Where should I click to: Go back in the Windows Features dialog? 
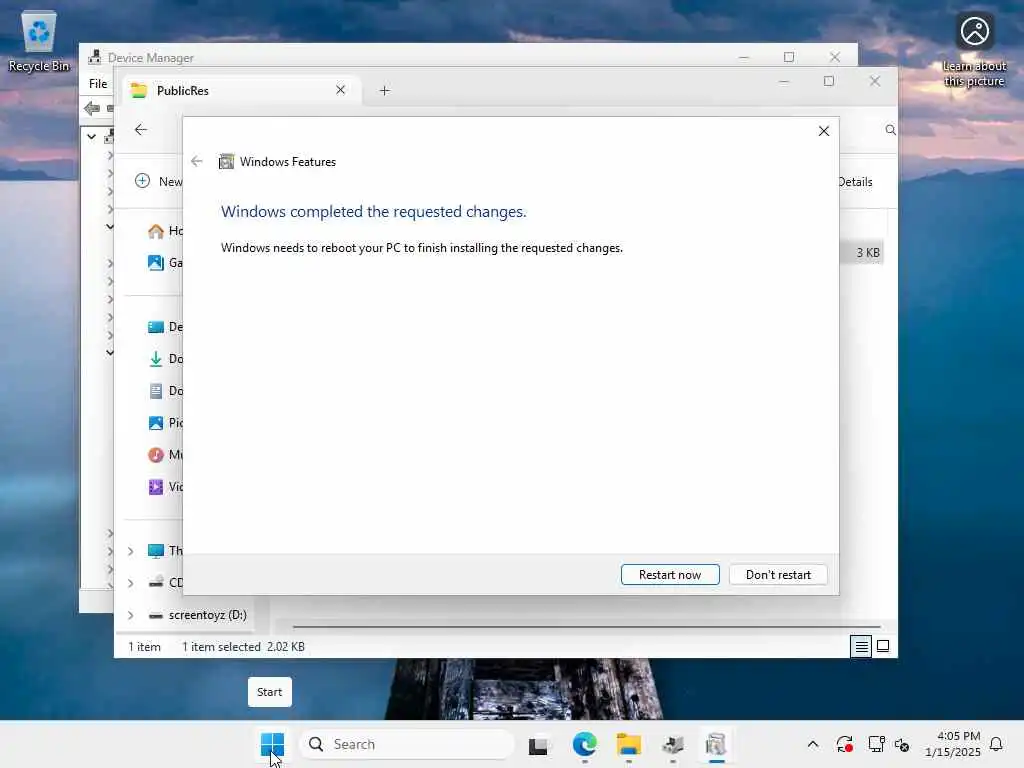pyautogui.click(x=197, y=161)
